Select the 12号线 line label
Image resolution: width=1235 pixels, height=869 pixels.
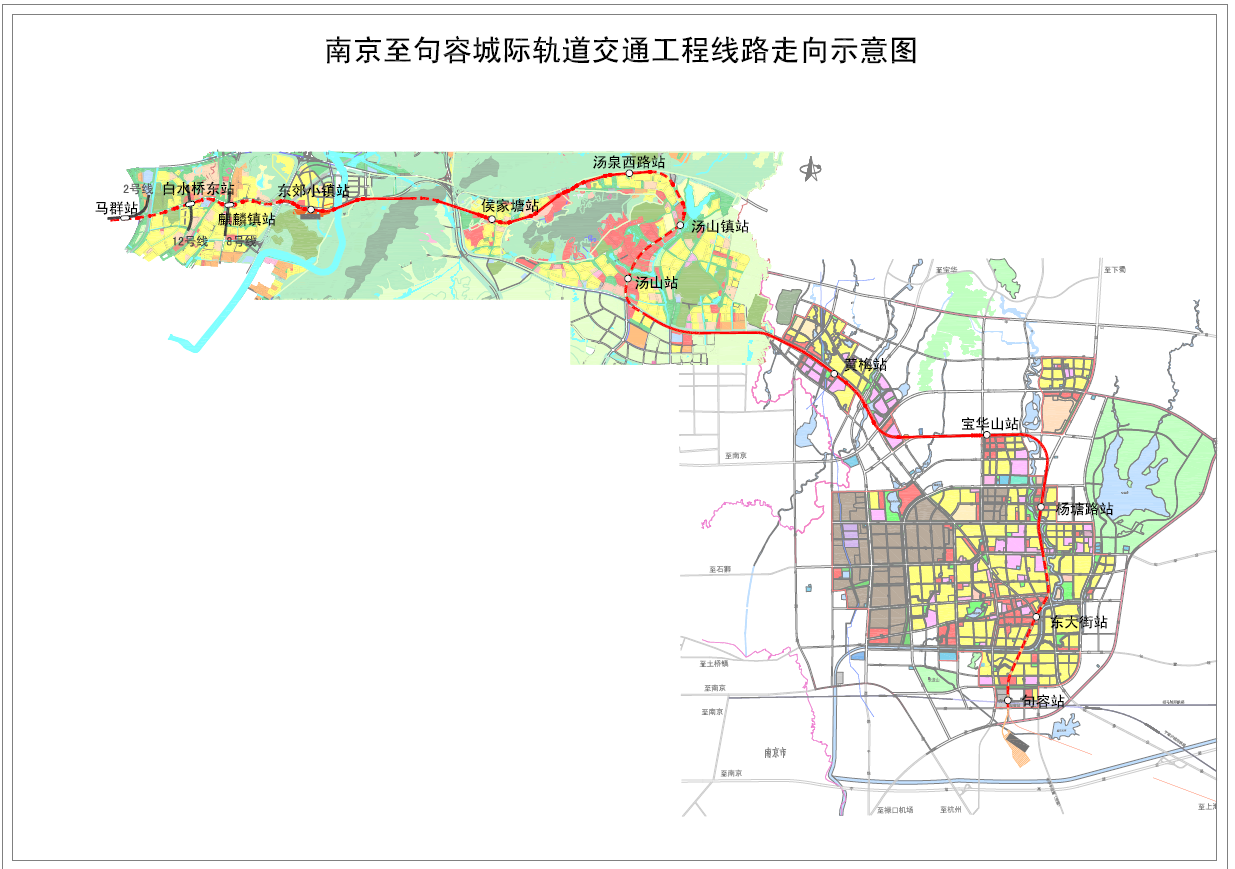coord(191,241)
